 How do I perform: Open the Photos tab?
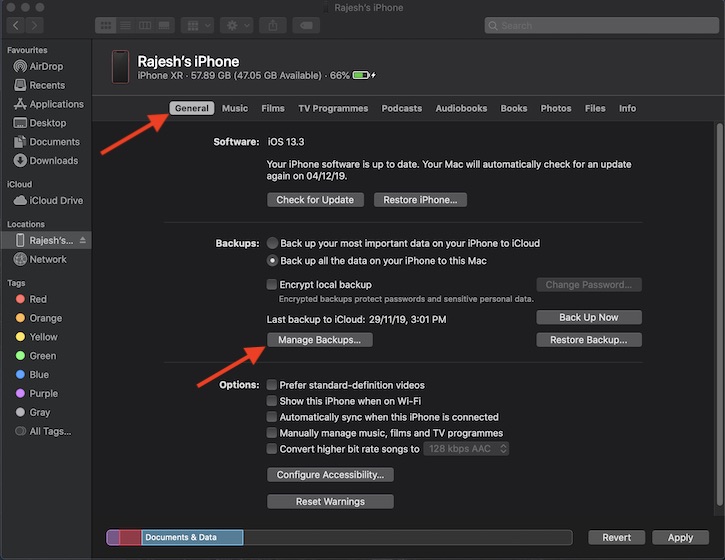[x=556, y=108]
